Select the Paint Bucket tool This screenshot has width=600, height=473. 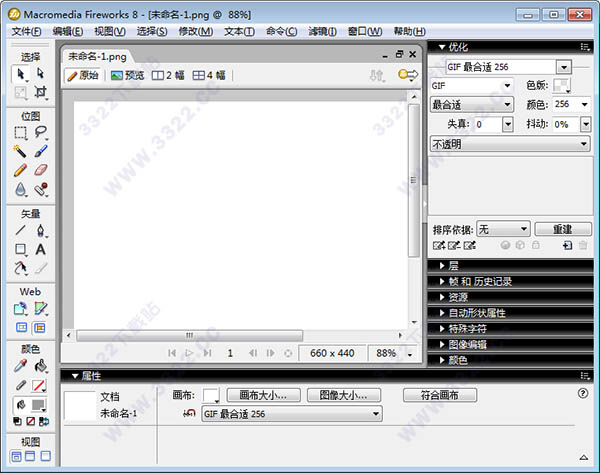pyautogui.click(x=40, y=366)
